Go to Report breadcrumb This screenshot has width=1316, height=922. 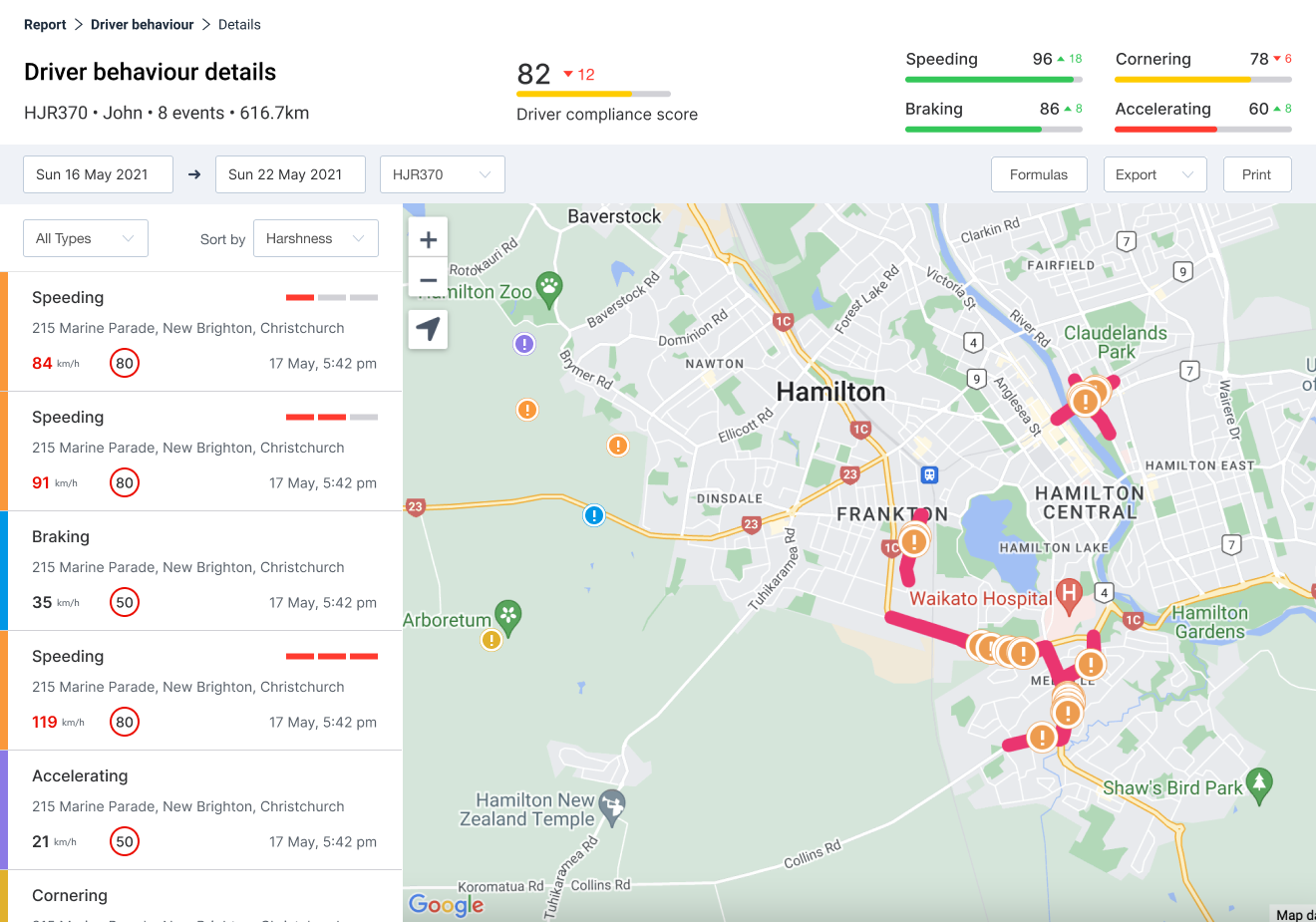45,25
